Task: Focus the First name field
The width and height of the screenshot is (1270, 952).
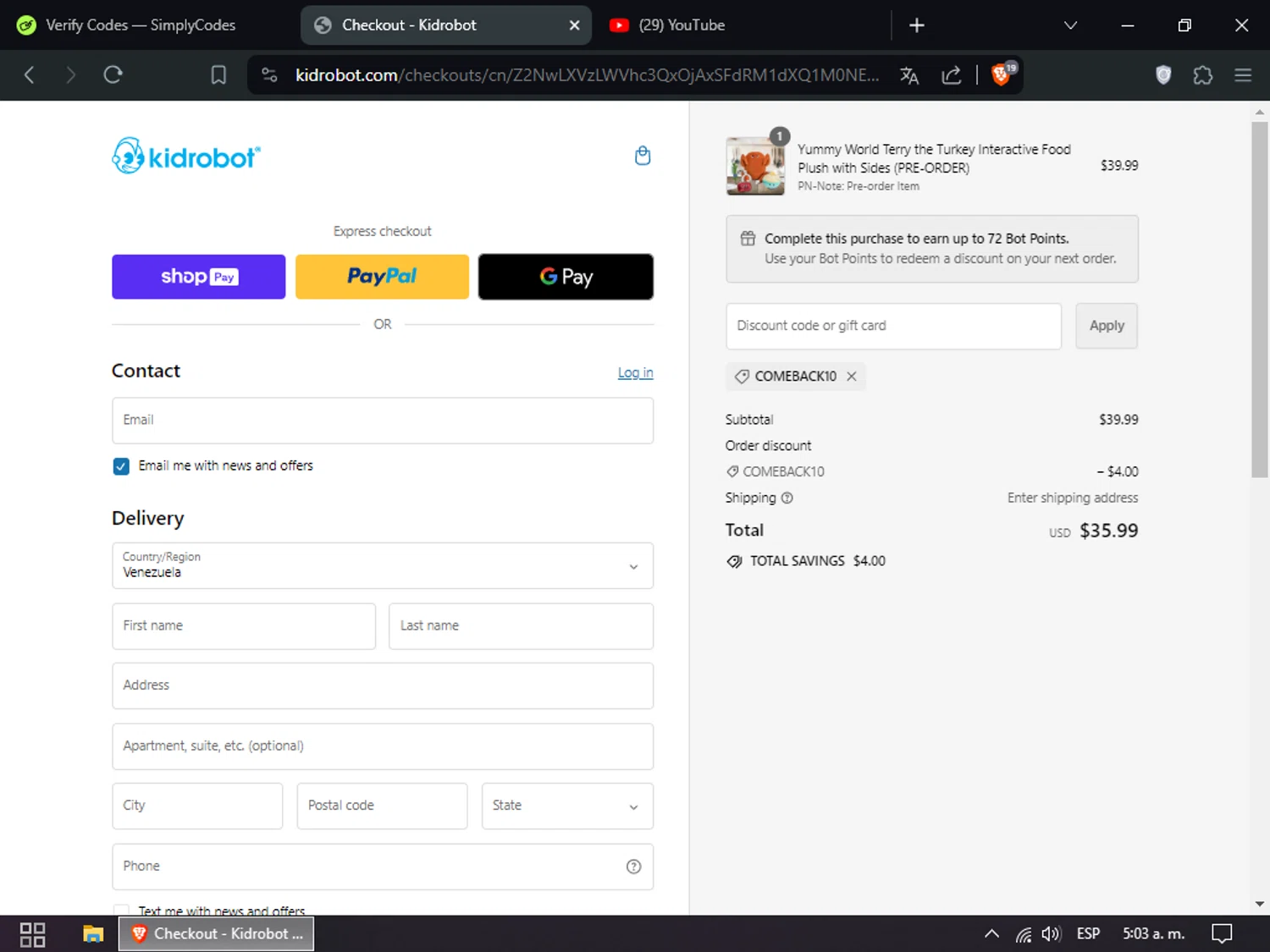Action: 244,626
